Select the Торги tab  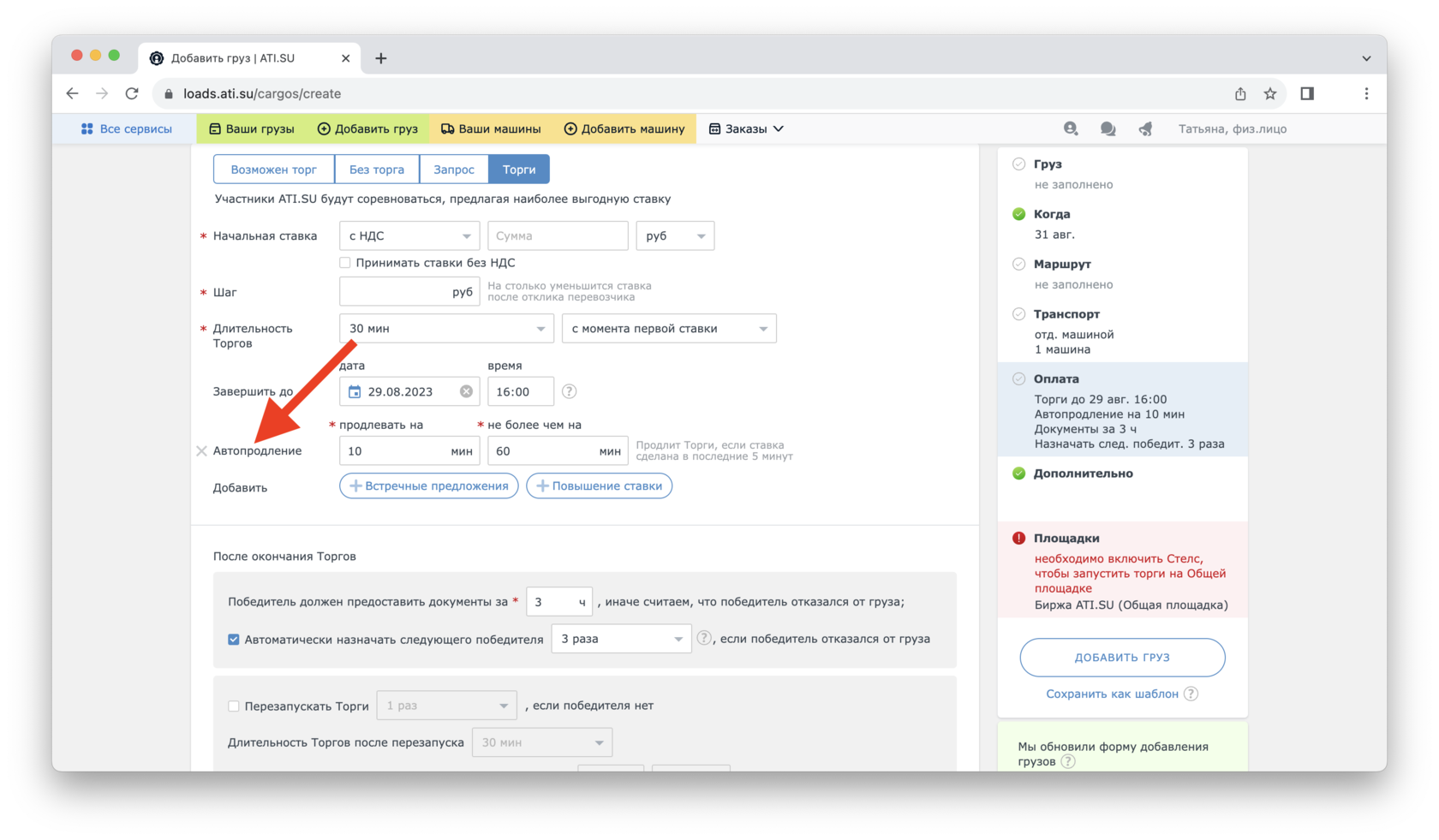pos(519,170)
